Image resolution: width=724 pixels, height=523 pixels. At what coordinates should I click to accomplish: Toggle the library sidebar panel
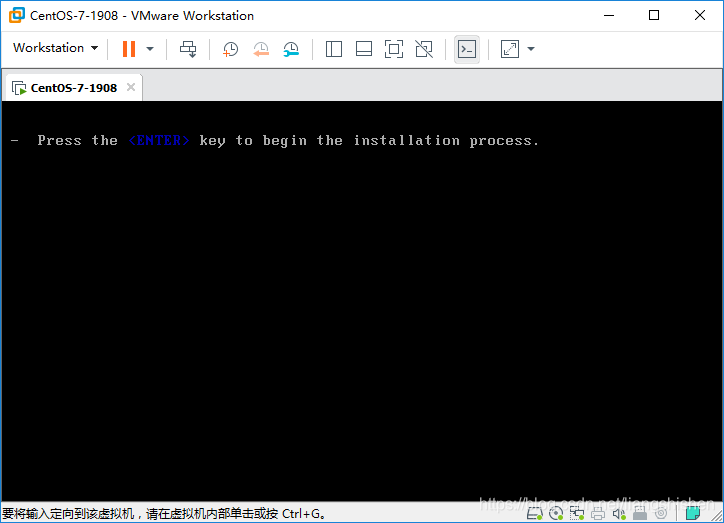pyautogui.click(x=333, y=48)
